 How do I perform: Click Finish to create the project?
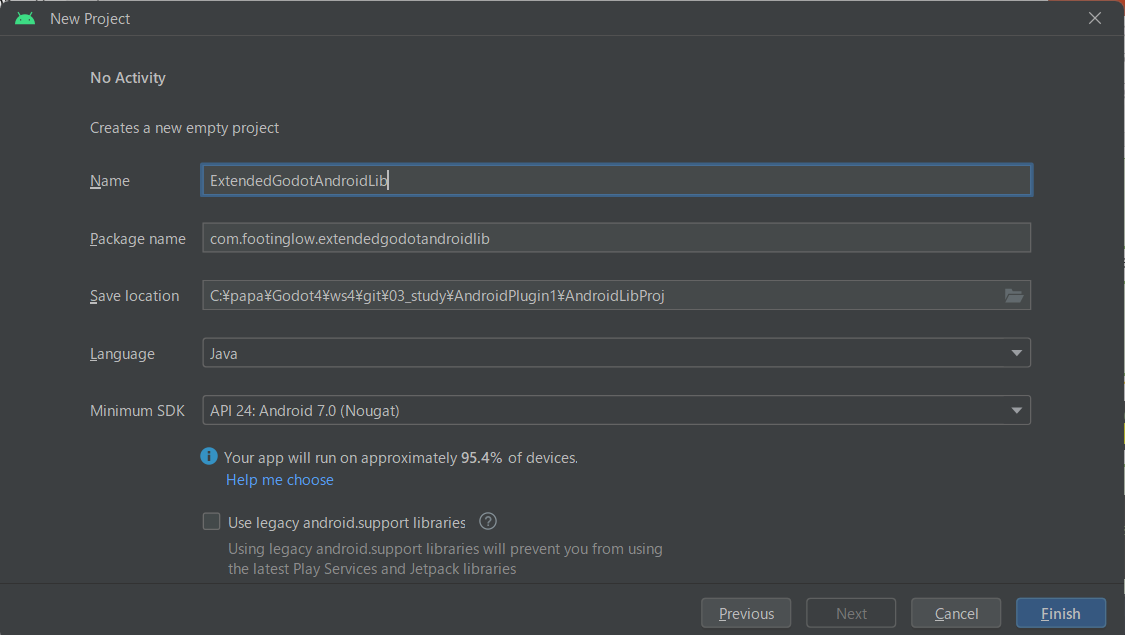point(1060,613)
